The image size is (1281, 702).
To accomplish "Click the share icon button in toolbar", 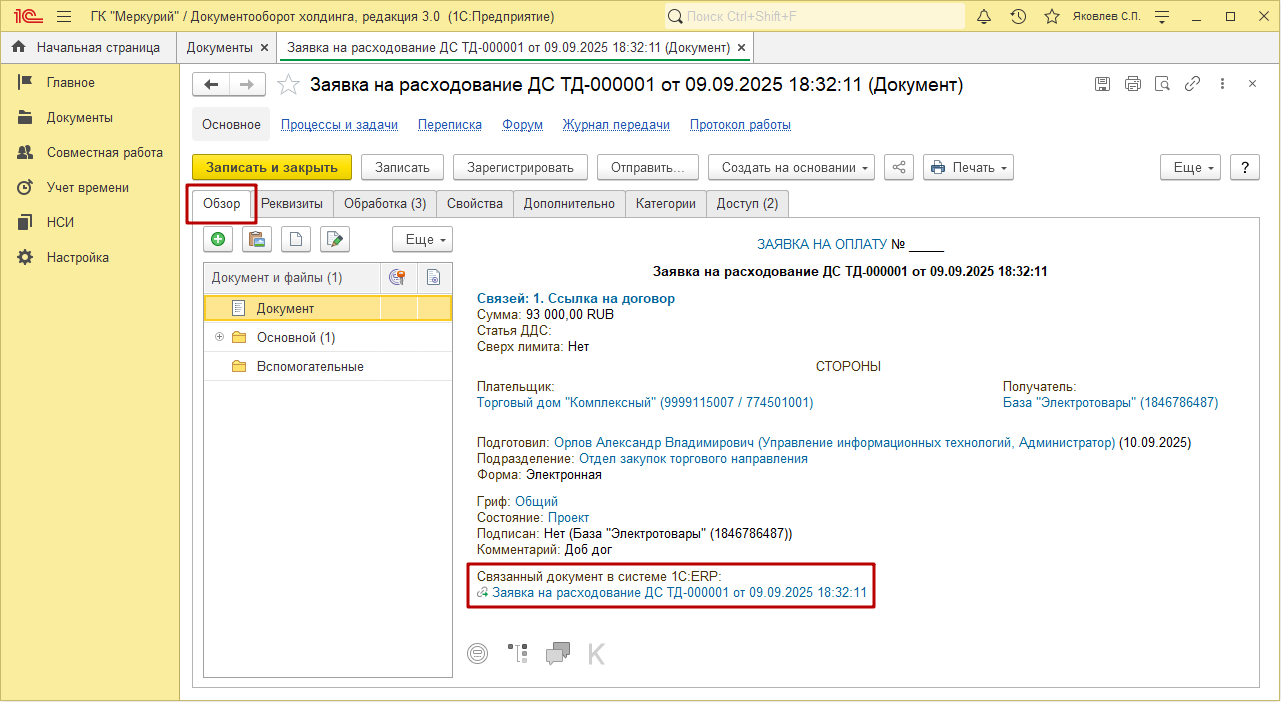I will pyautogui.click(x=899, y=167).
